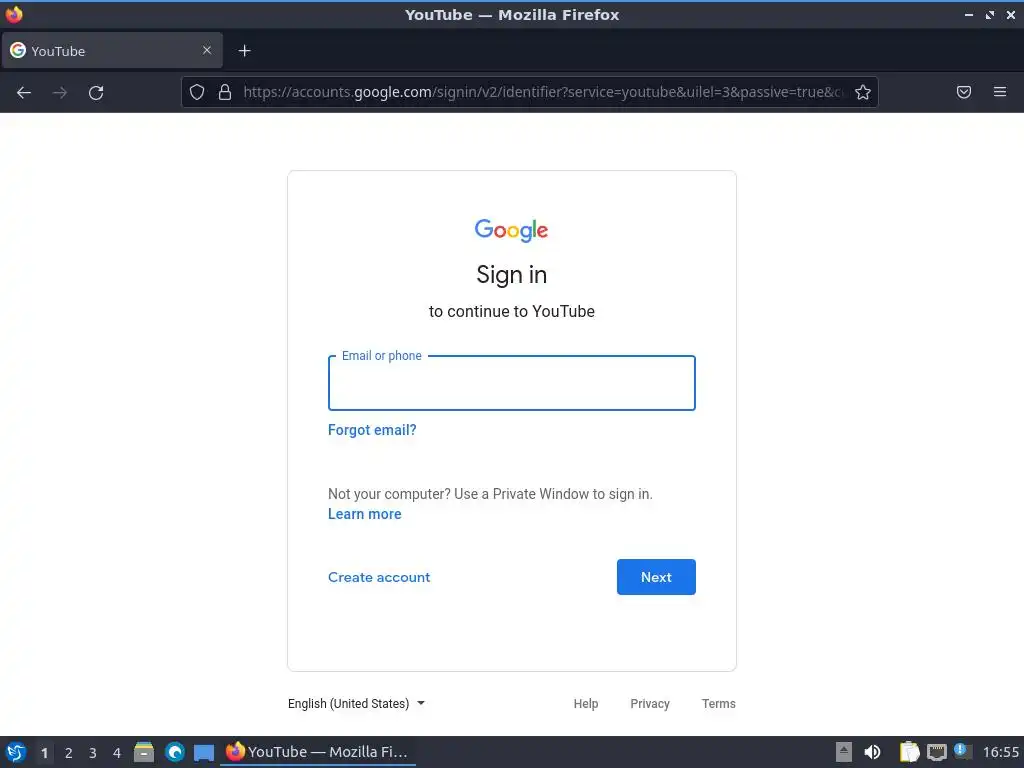Open the Terms footer link
Screen dimensions: 1024x768
(718, 703)
